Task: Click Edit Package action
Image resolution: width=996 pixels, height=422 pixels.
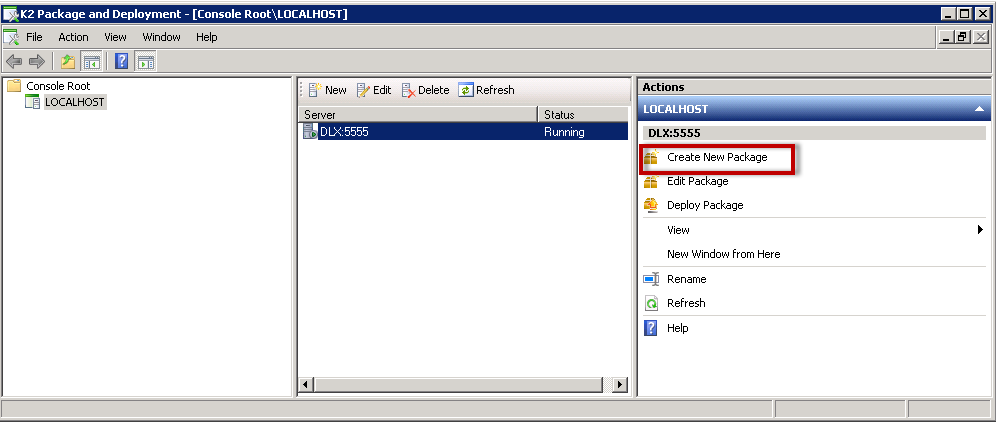Action: (x=697, y=181)
